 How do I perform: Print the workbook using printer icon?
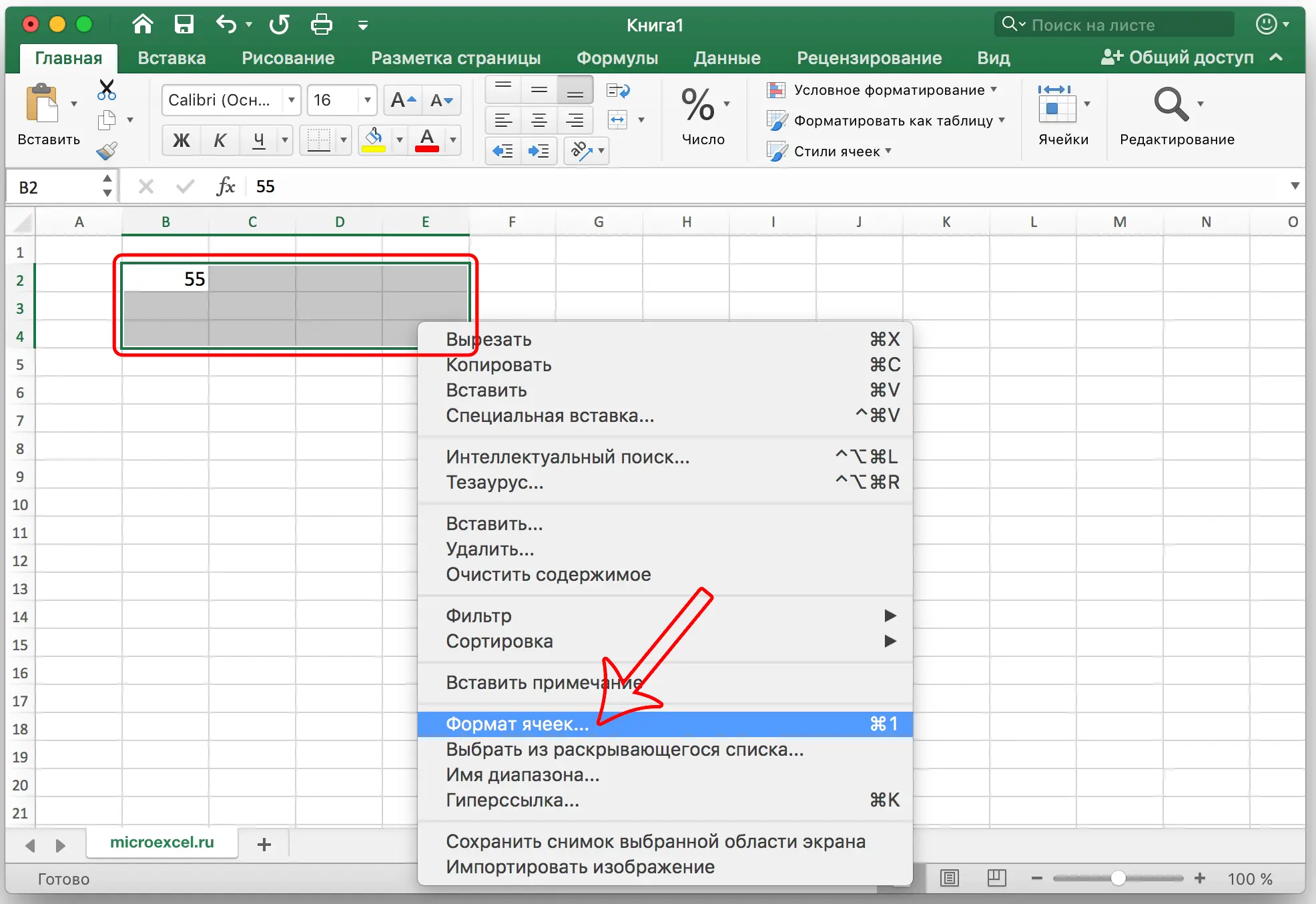point(322,25)
